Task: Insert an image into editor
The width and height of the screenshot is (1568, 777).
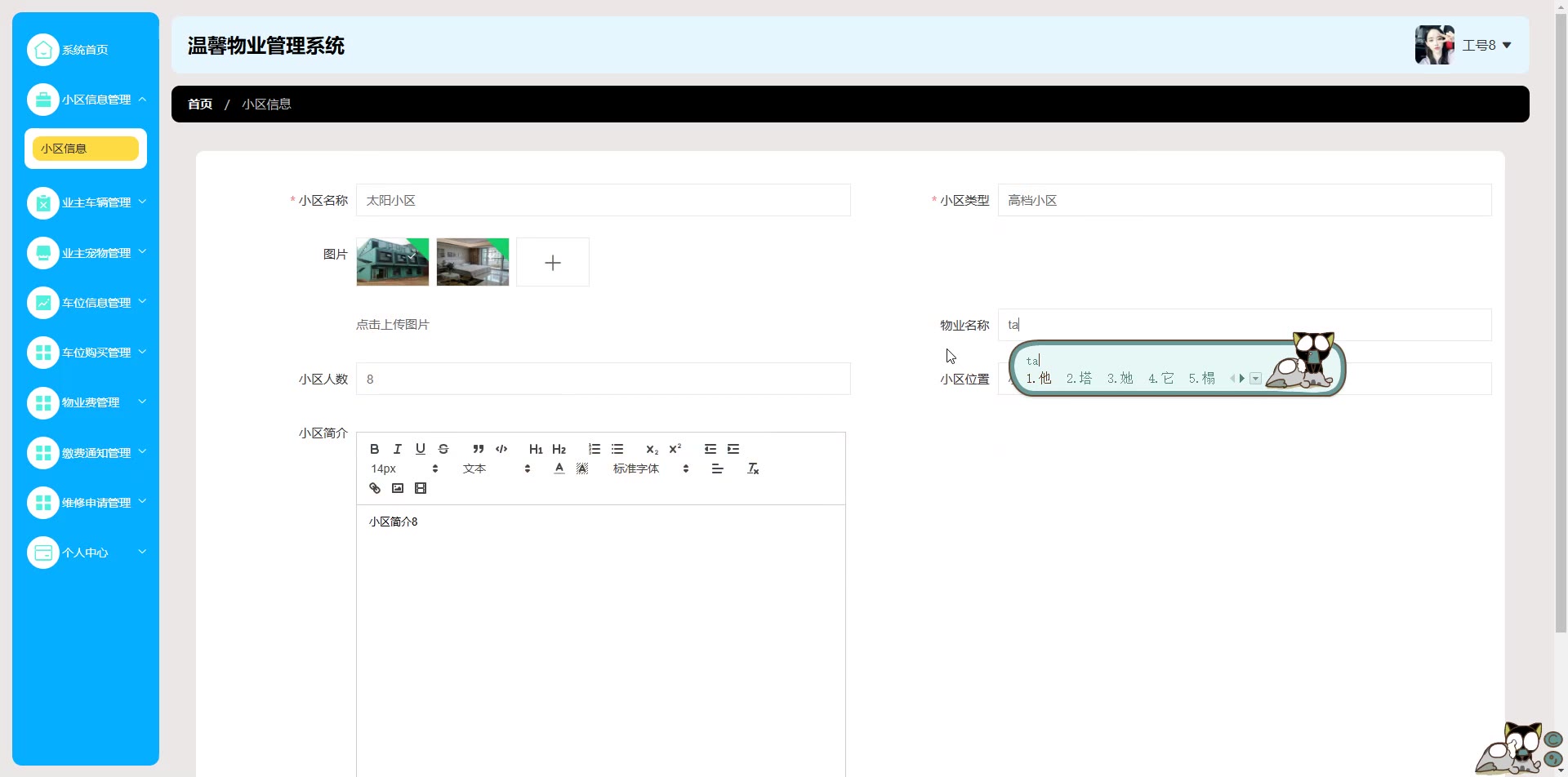Action: pyautogui.click(x=398, y=488)
